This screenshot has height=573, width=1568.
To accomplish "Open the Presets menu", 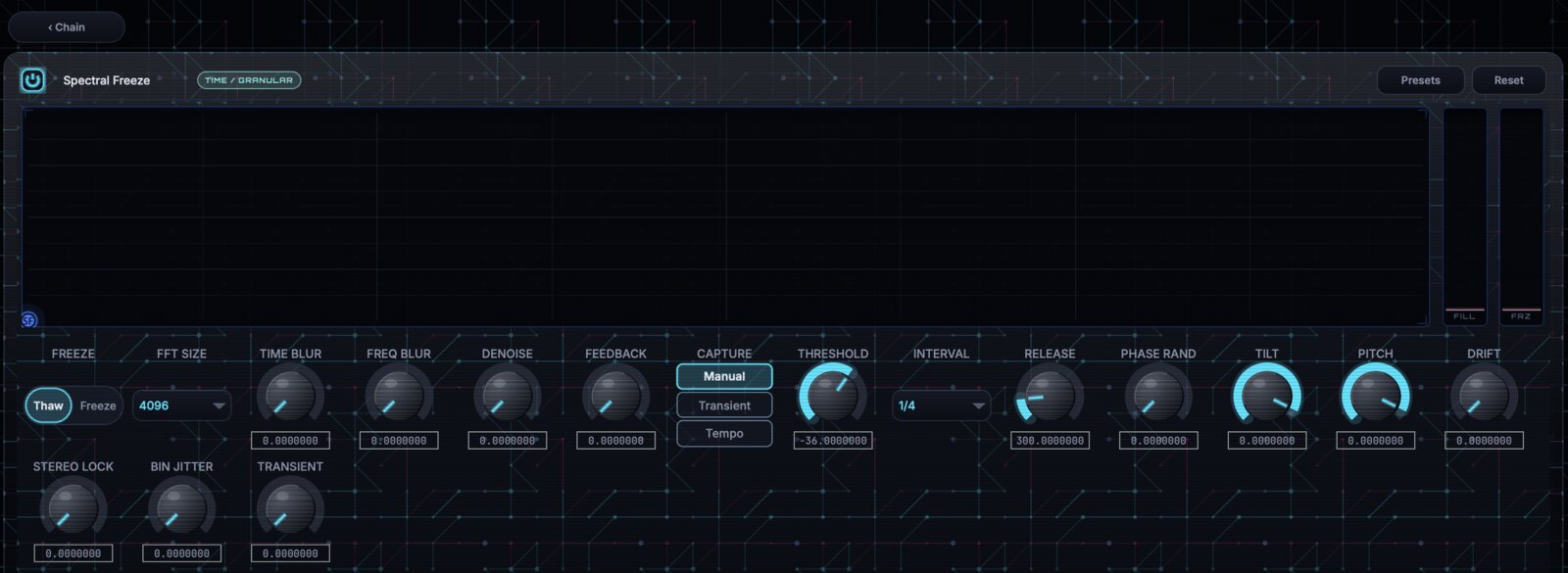I will click(1420, 80).
